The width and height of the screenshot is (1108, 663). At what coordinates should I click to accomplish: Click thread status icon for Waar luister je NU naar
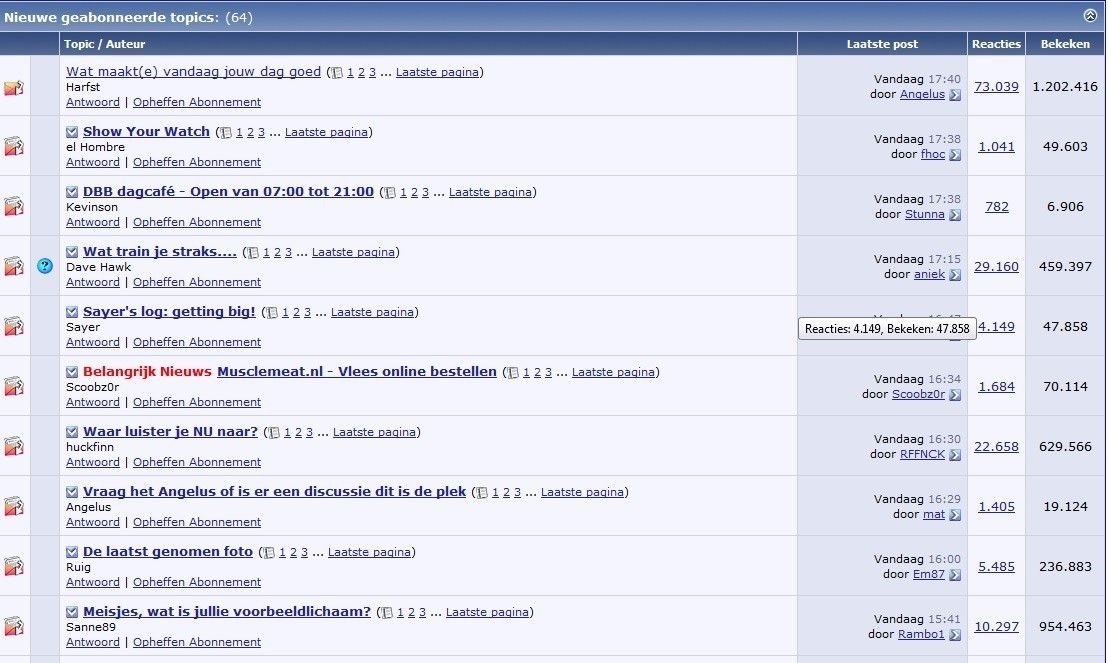point(14,447)
